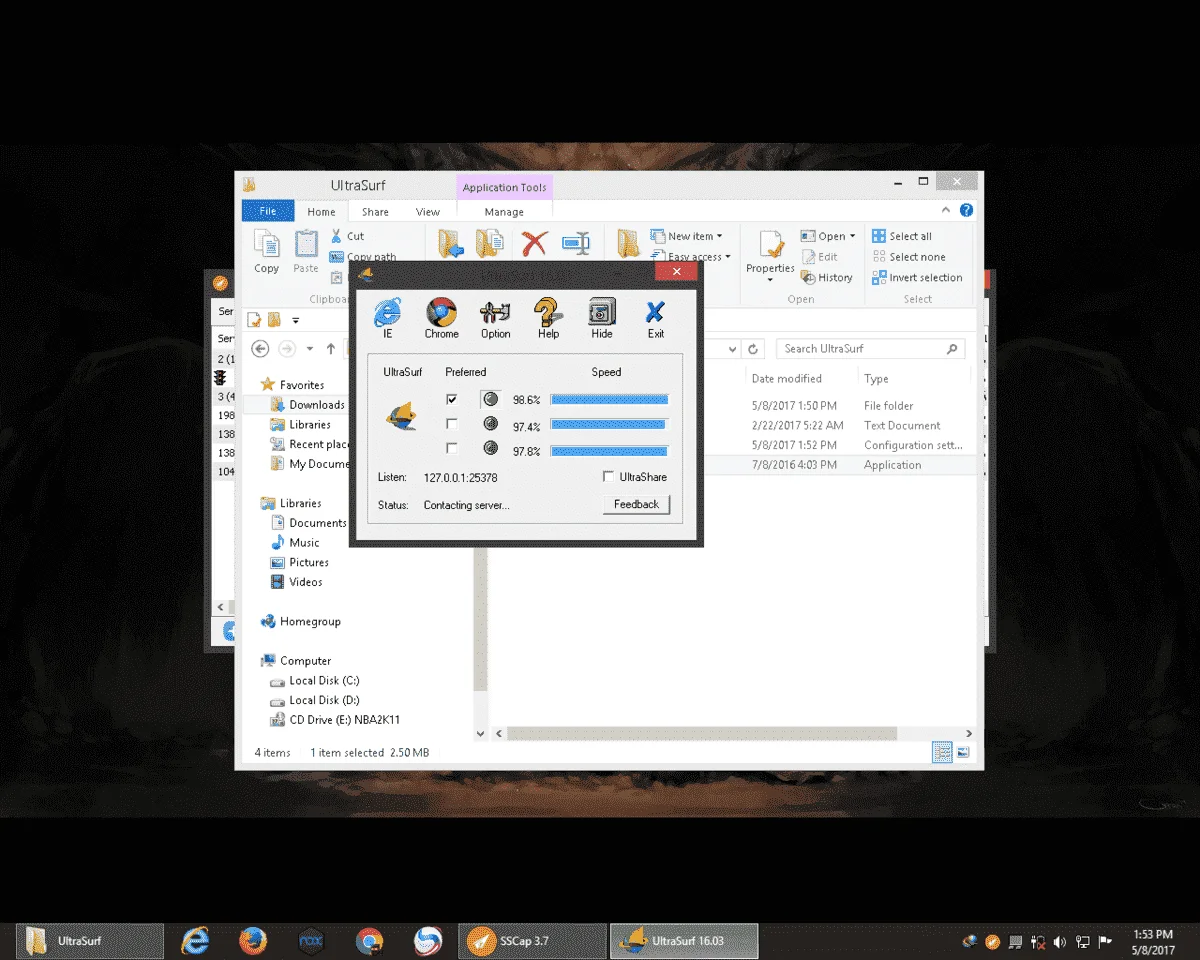Click Select none in the ribbon
Screen dimensions: 1200x960
coord(909,257)
